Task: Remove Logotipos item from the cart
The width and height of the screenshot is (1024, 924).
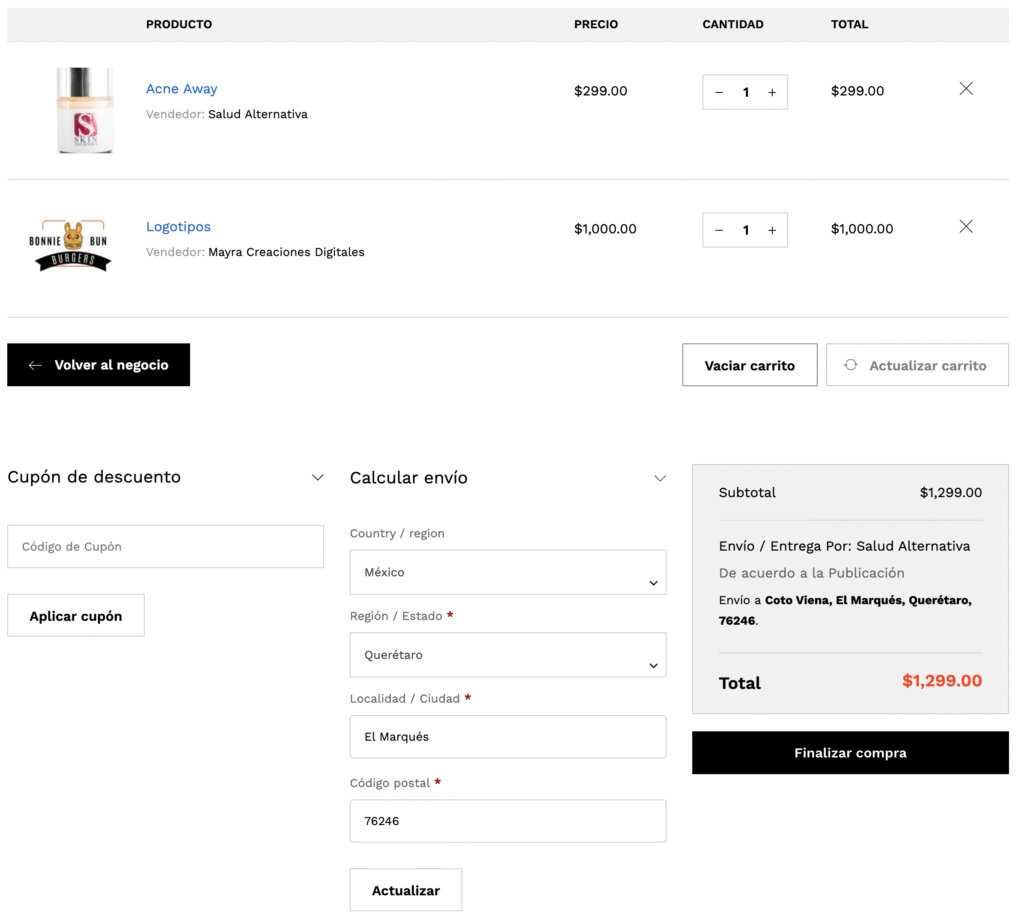Action: click(x=965, y=227)
